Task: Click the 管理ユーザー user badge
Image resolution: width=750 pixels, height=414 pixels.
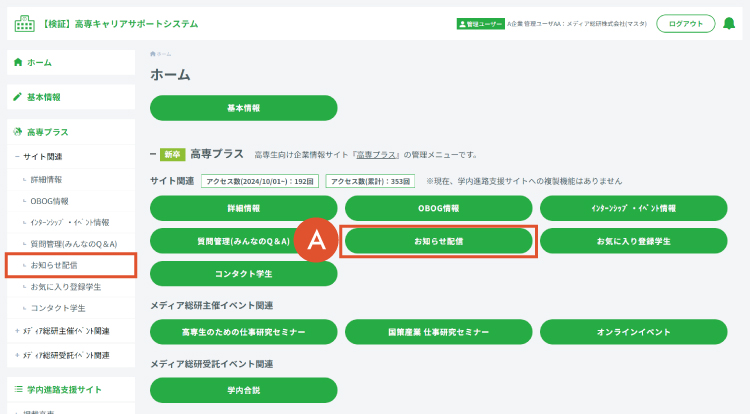Action: tap(480, 24)
